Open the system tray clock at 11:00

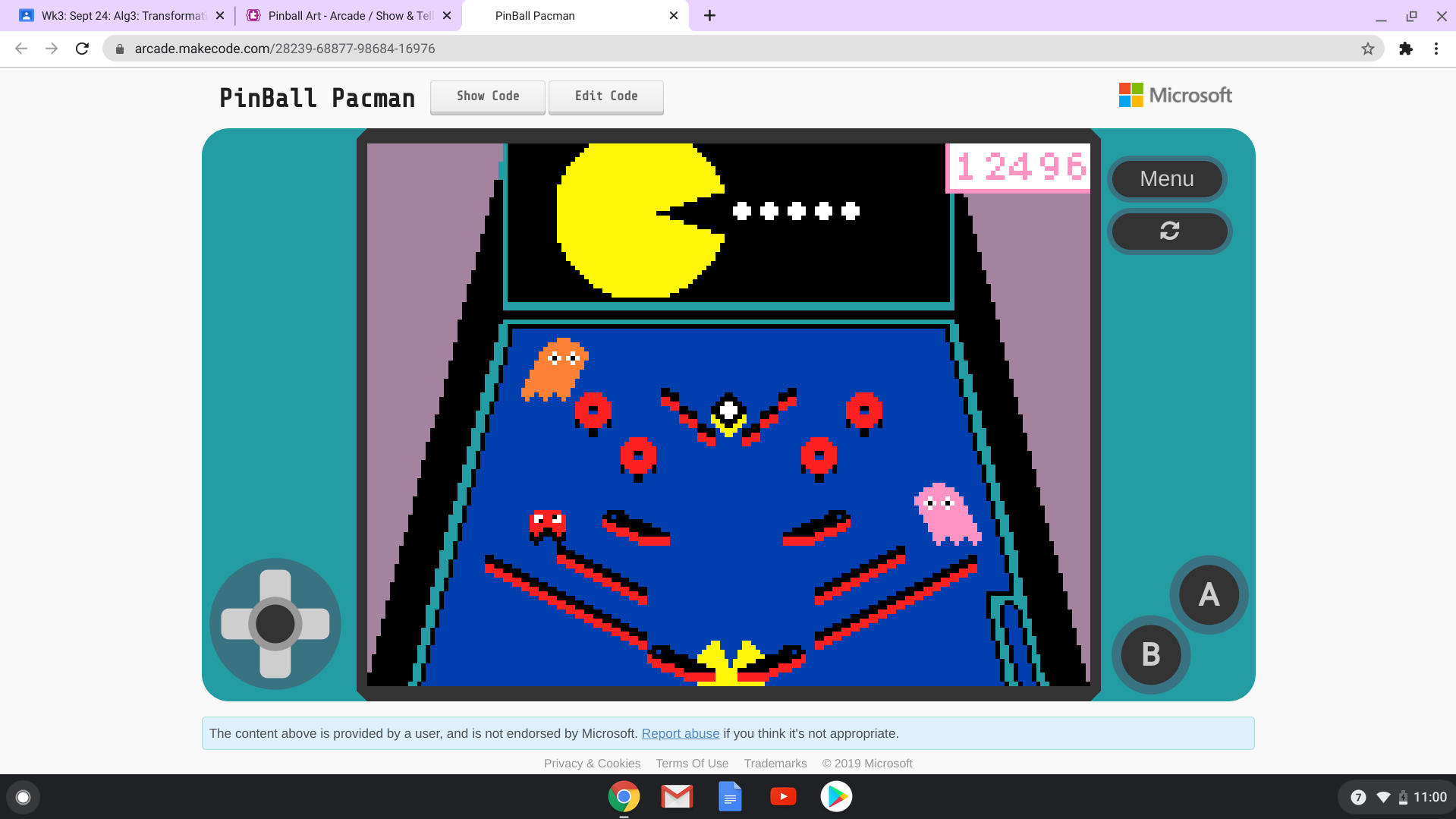[x=1430, y=797]
